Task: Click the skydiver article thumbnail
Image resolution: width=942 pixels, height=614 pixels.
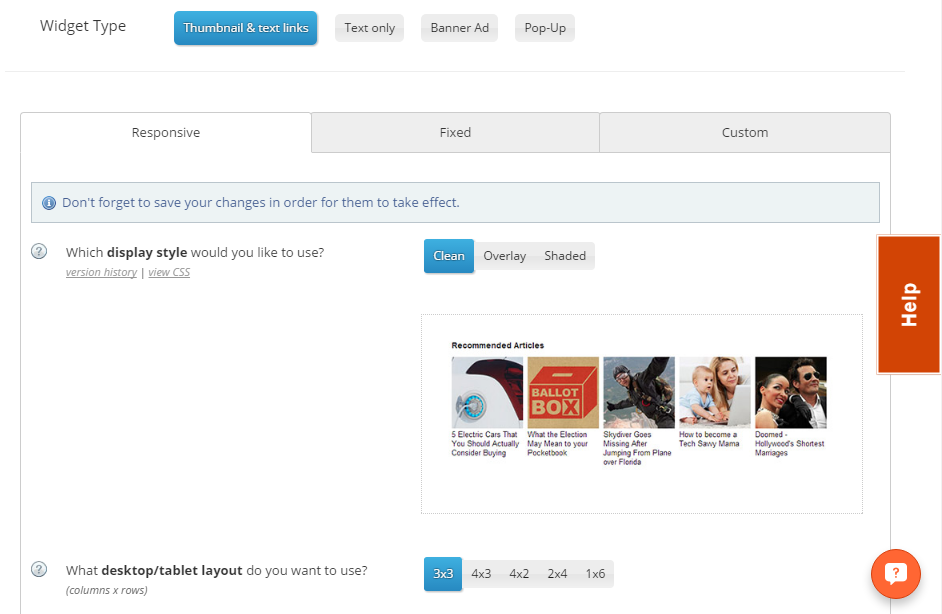Action: click(x=639, y=392)
